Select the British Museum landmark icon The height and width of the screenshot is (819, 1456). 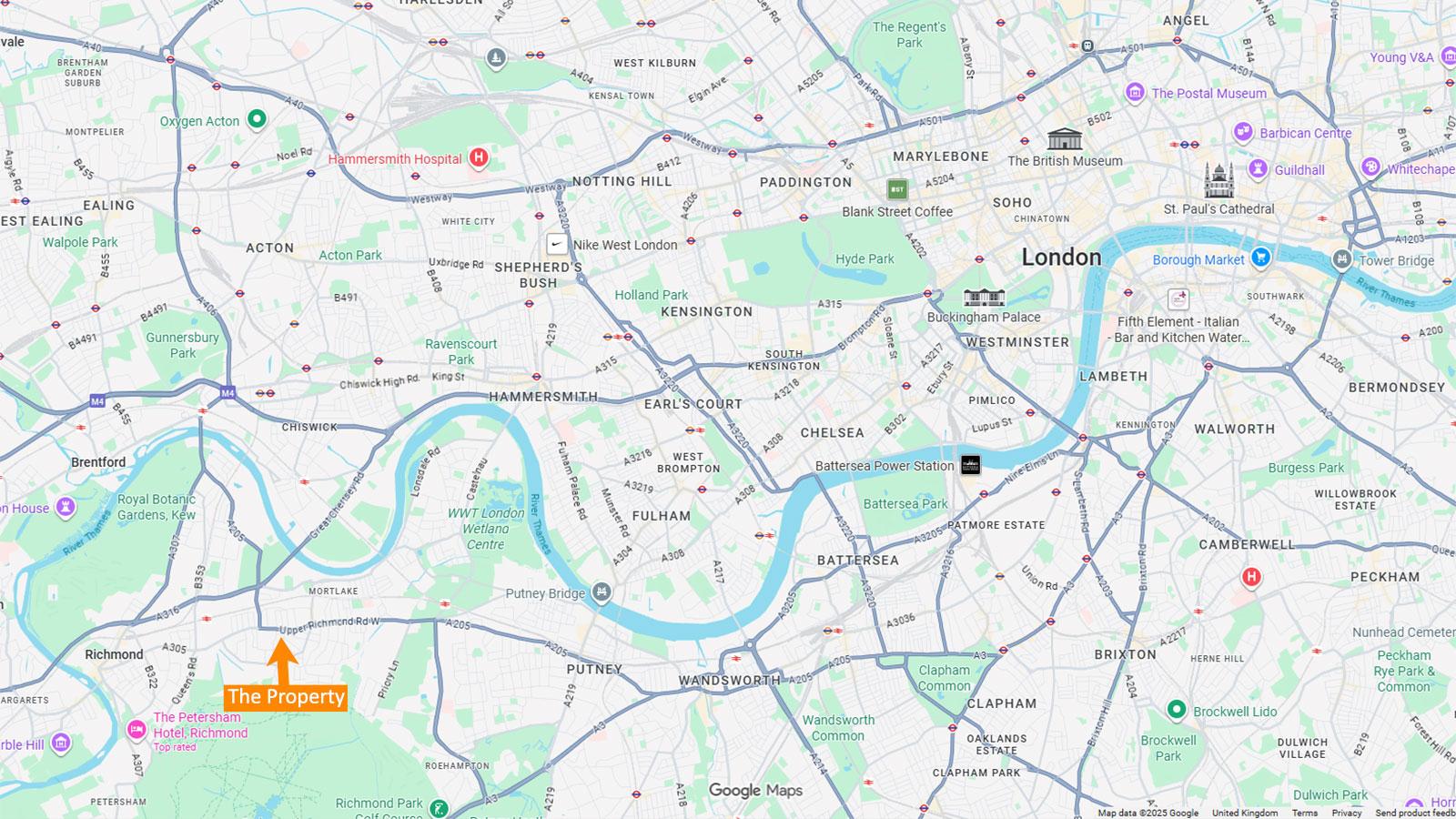(x=1064, y=139)
